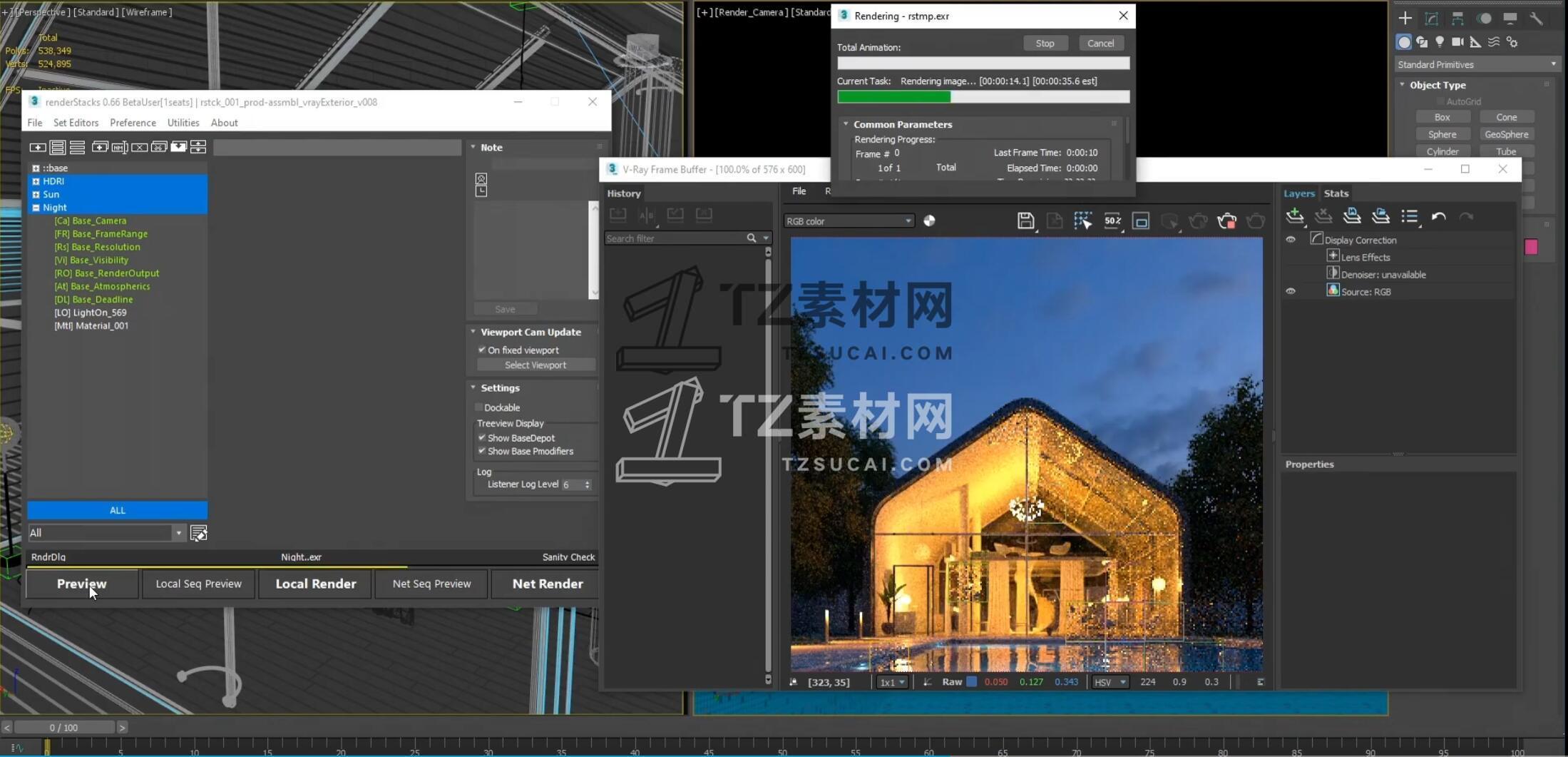Image resolution: width=1568 pixels, height=757 pixels.
Task: Toggle On fixed viewport checkbox
Action: 482,350
